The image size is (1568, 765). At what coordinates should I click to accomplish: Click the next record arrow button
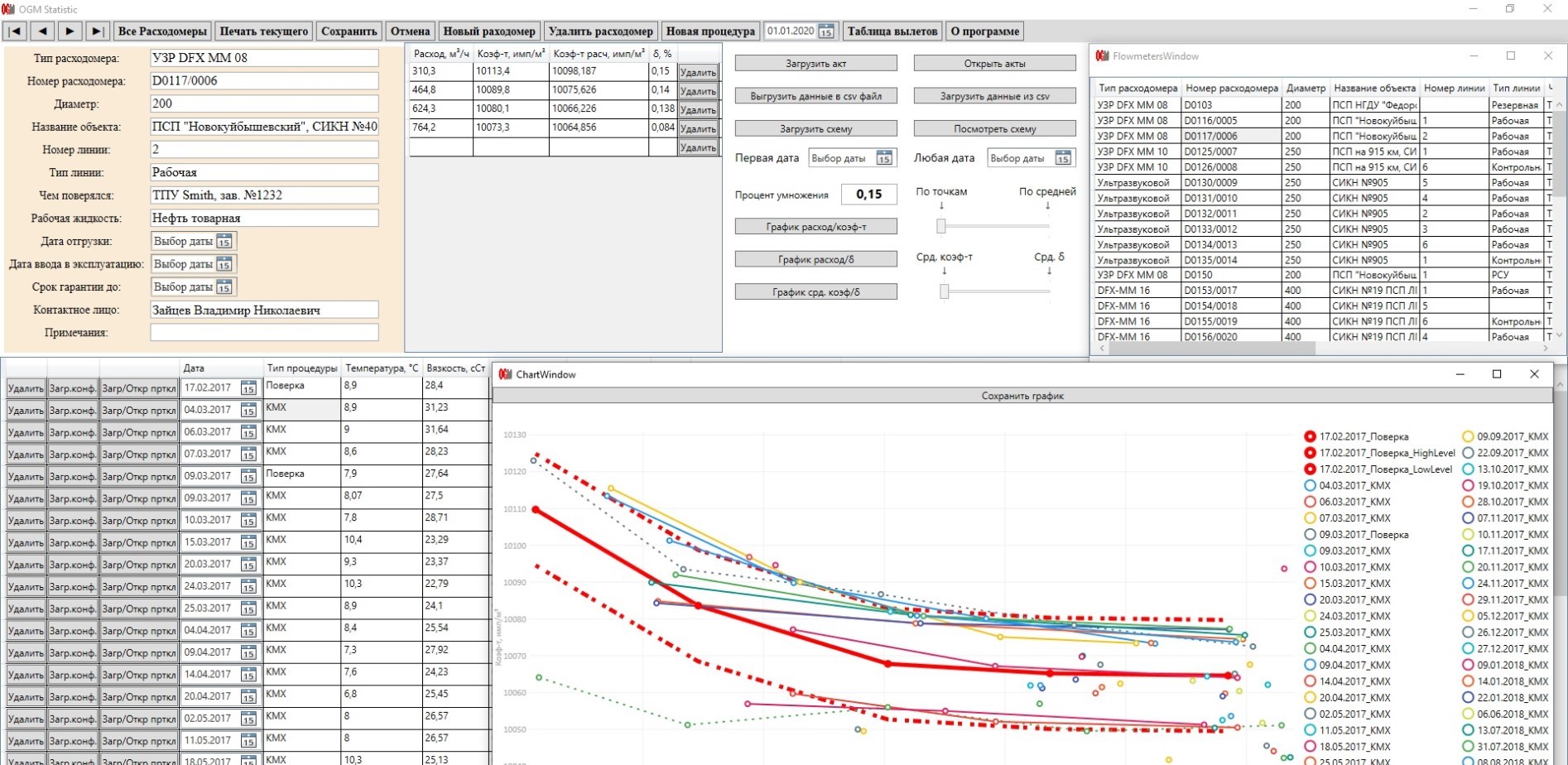[70, 31]
